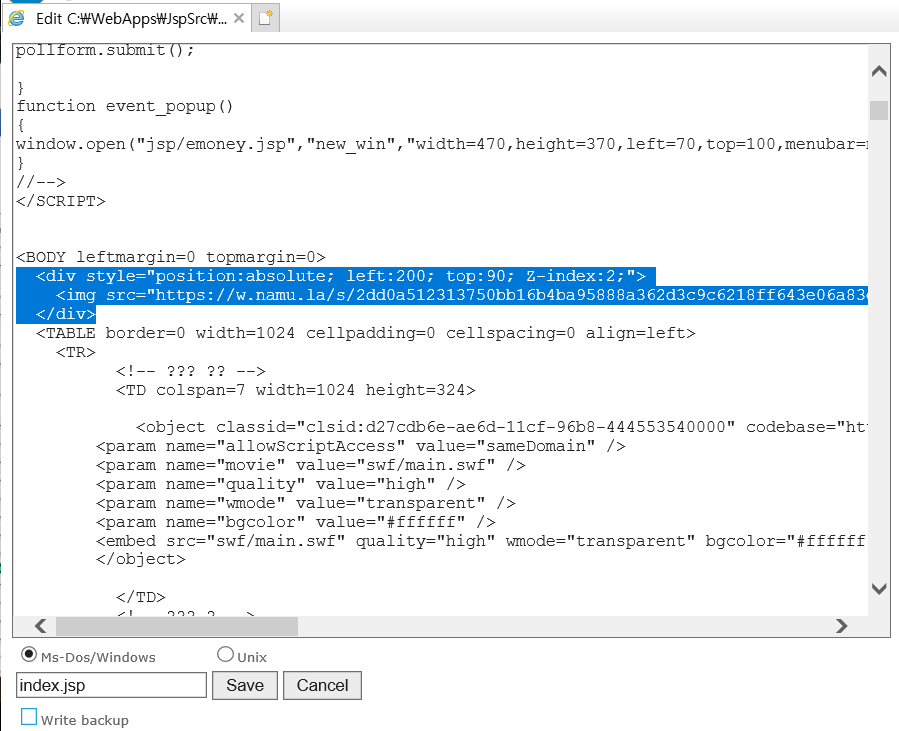Screen dimensions: 899x731
Task: Click the 'pollform.submit();' line
Action: point(105,50)
